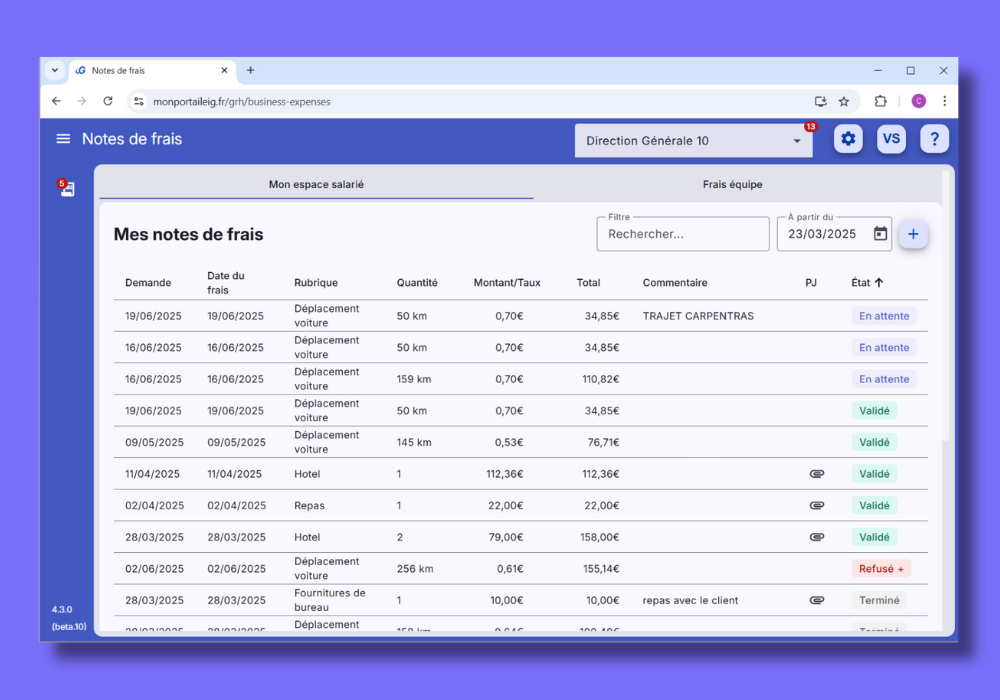Open attachment of 158,00€ Hotel row

click(816, 537)
